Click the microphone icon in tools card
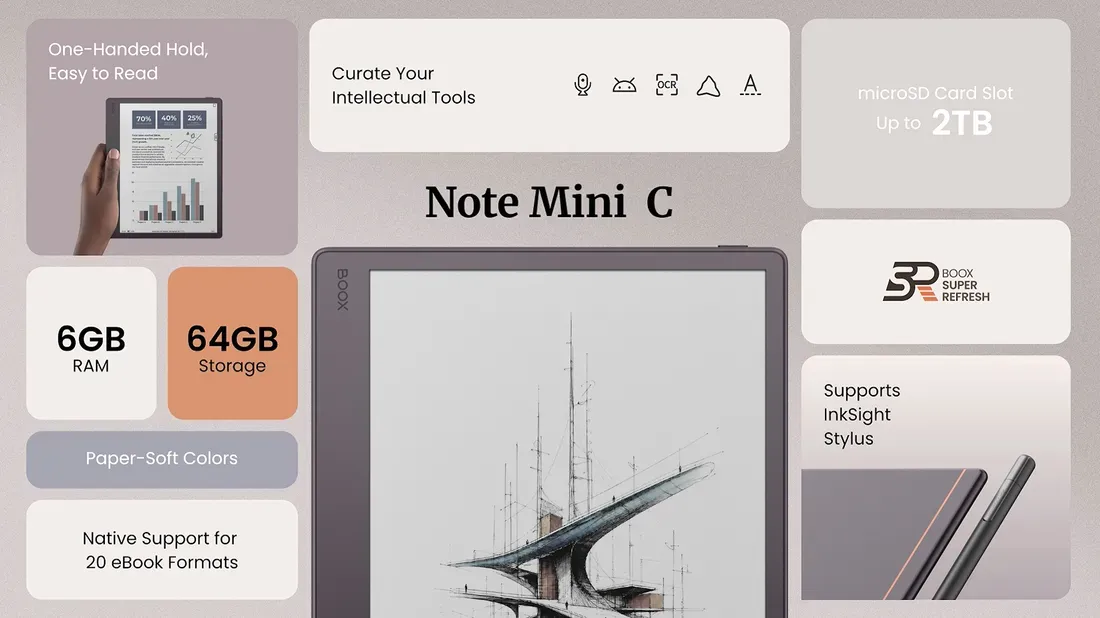This screenshot has height=618, width=1100. [x=582, y=85]
